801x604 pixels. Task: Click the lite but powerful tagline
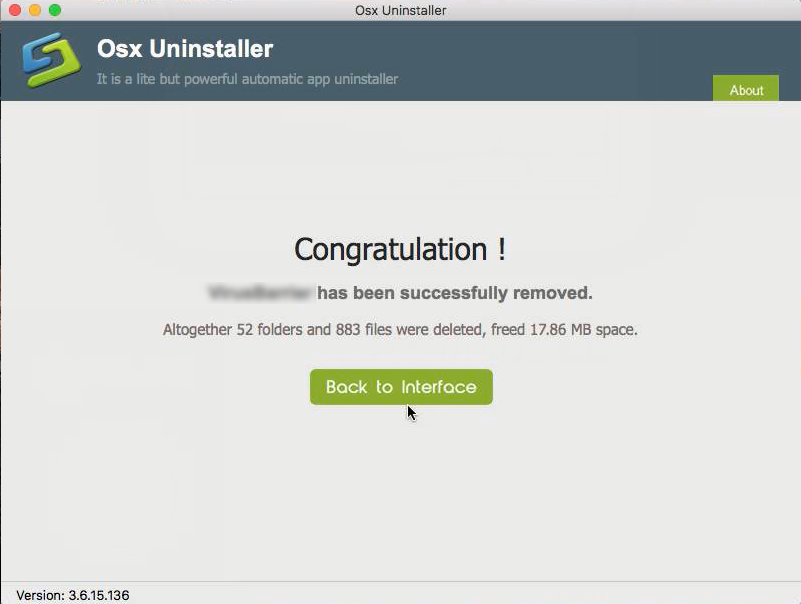coord(247,79)
